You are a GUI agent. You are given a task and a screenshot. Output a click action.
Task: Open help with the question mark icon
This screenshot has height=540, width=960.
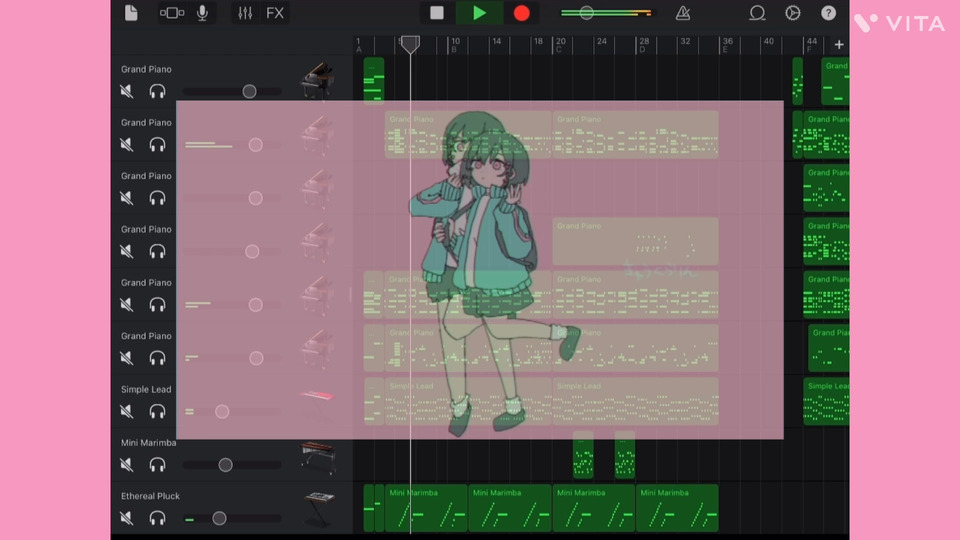(828, 13)
